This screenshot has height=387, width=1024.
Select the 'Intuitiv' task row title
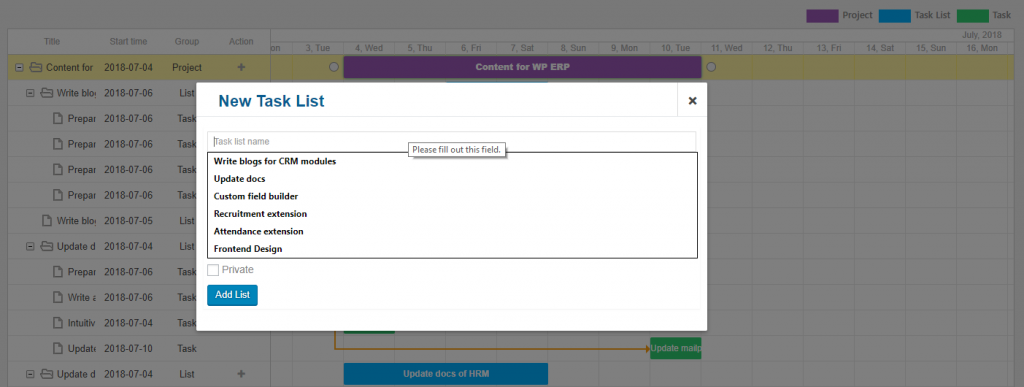pyautogui.click(x=82, y=323)
